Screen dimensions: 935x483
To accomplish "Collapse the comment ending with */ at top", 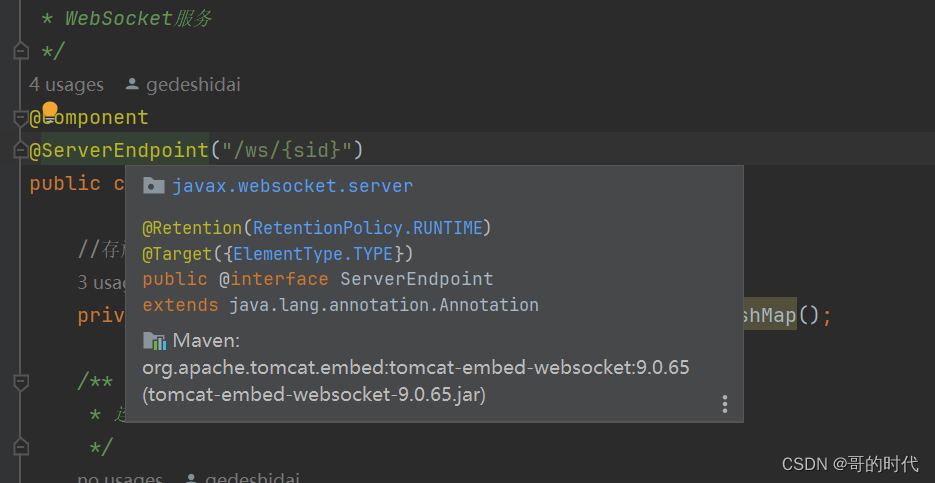I will click(21, 51).
